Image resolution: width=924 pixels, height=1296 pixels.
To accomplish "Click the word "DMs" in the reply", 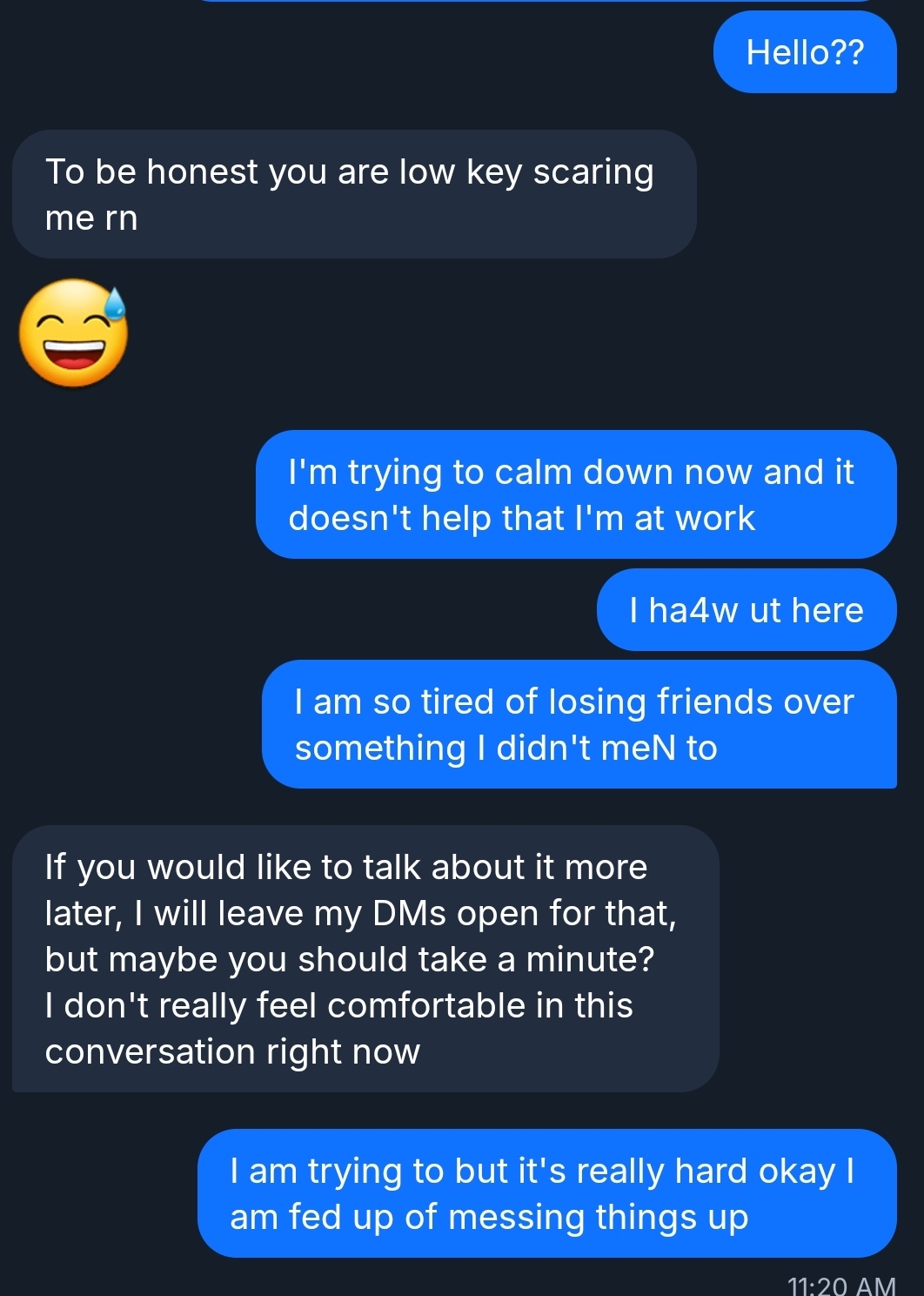I will (411, 913).
